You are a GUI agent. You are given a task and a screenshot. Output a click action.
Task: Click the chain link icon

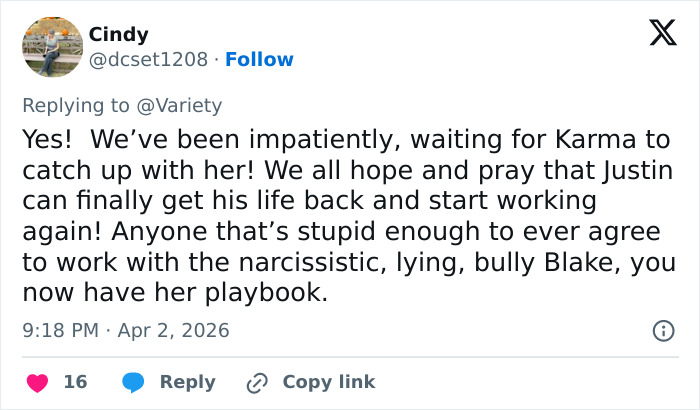pos(258,382)
